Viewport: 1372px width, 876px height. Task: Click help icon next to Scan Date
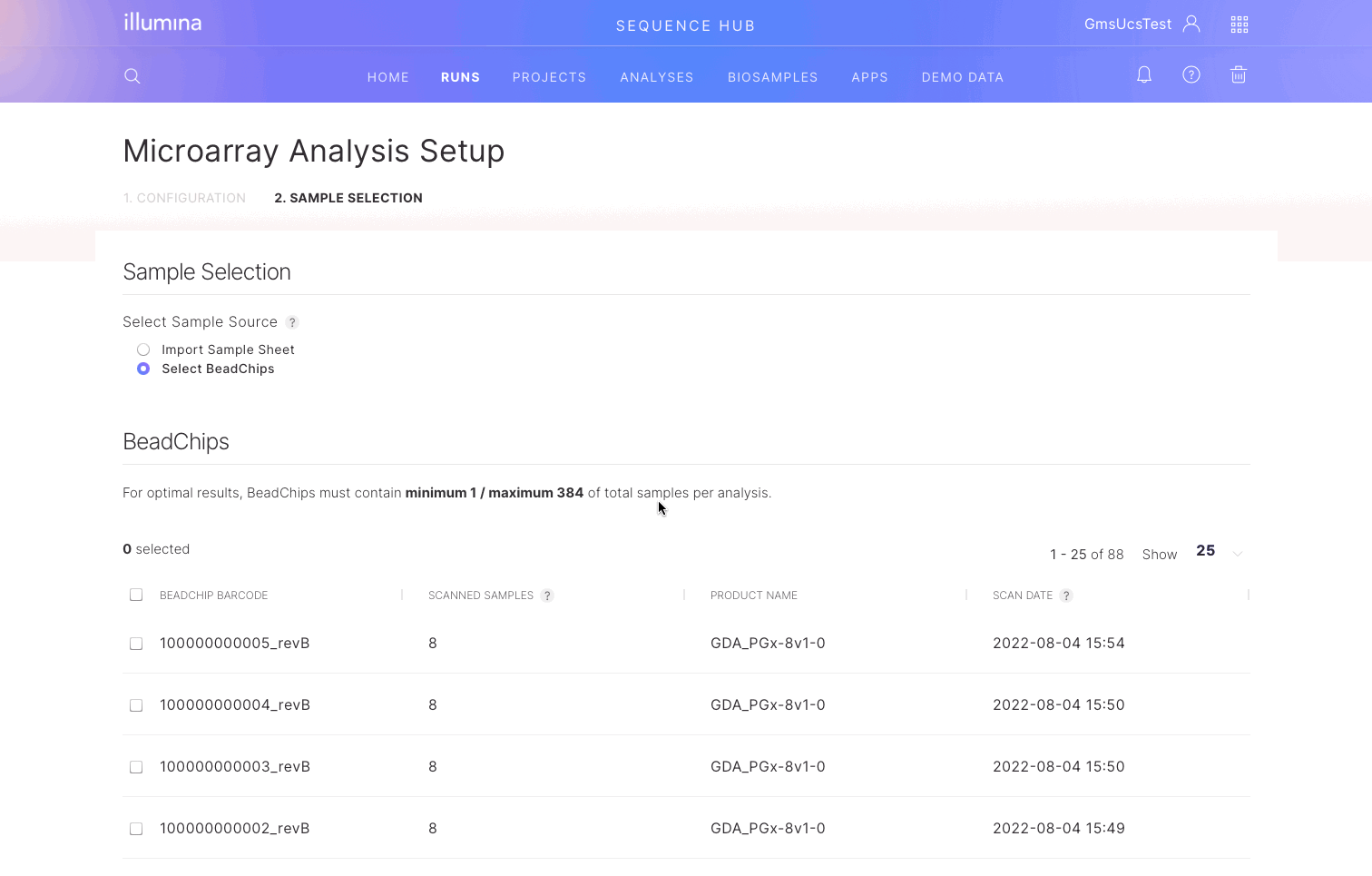pyautogui.click(x=1066, y=596)
